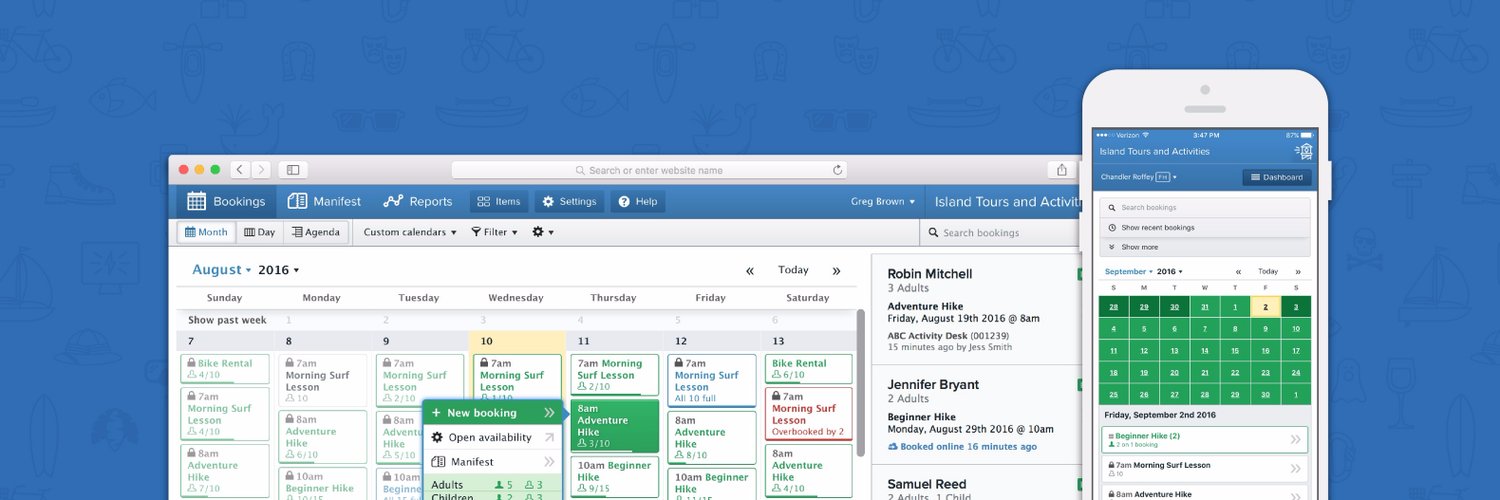Open the Items section

(x=498, y=201)
